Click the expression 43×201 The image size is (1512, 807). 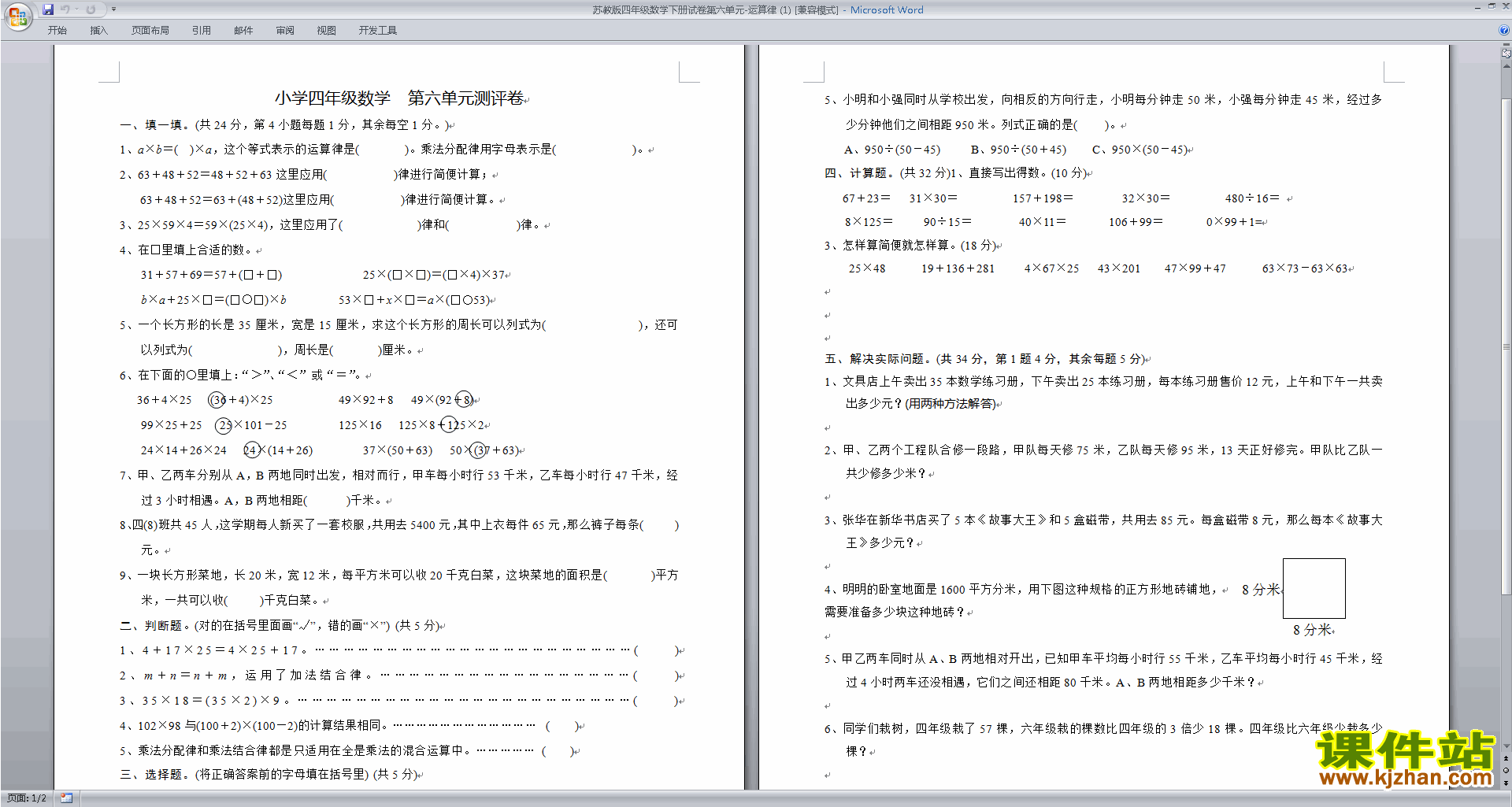[x=1119, y=268]
